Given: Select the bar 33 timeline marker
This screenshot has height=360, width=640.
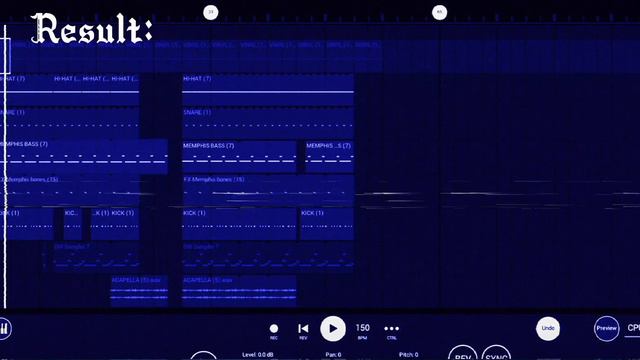Looking at the screenshot, I should [x=211, y=12].
